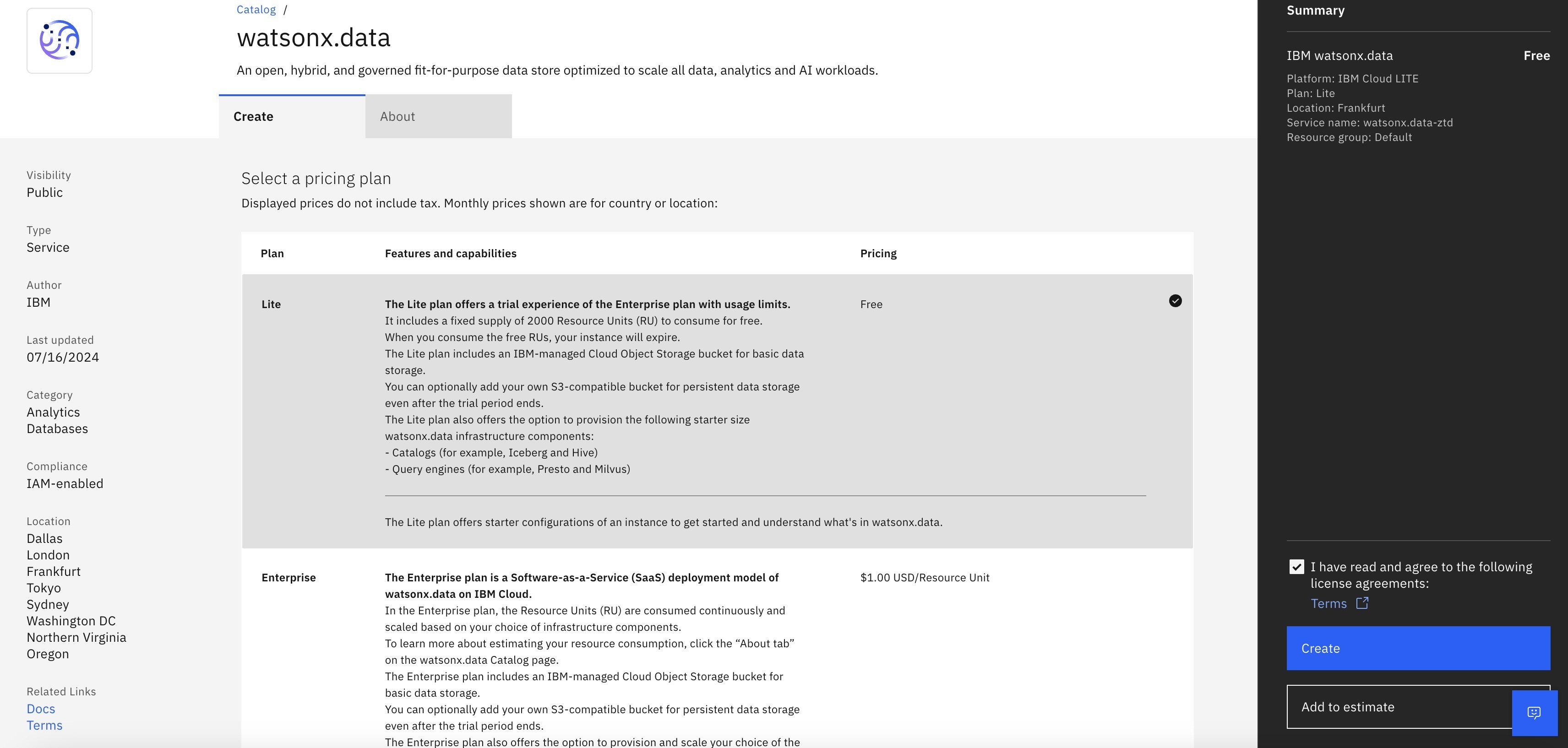1568x748 pixels.
Task: Click the external link icon beside Terms agreement
Action: (x=1362, y=603)
